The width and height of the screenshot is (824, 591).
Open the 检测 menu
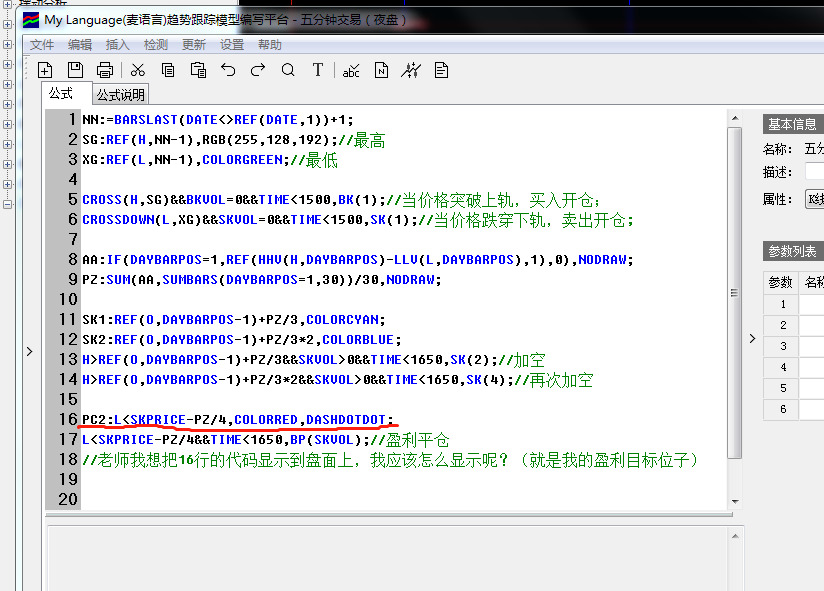pyautogui.click(x=156, y=44)
